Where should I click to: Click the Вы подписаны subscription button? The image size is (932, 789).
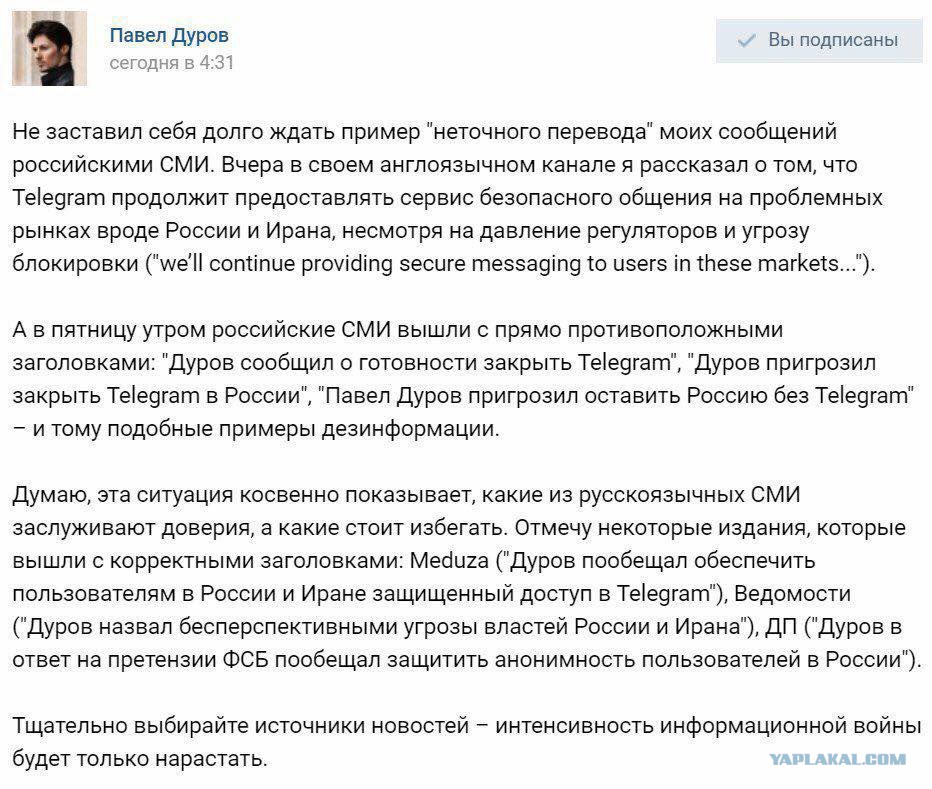coord(818,40)
